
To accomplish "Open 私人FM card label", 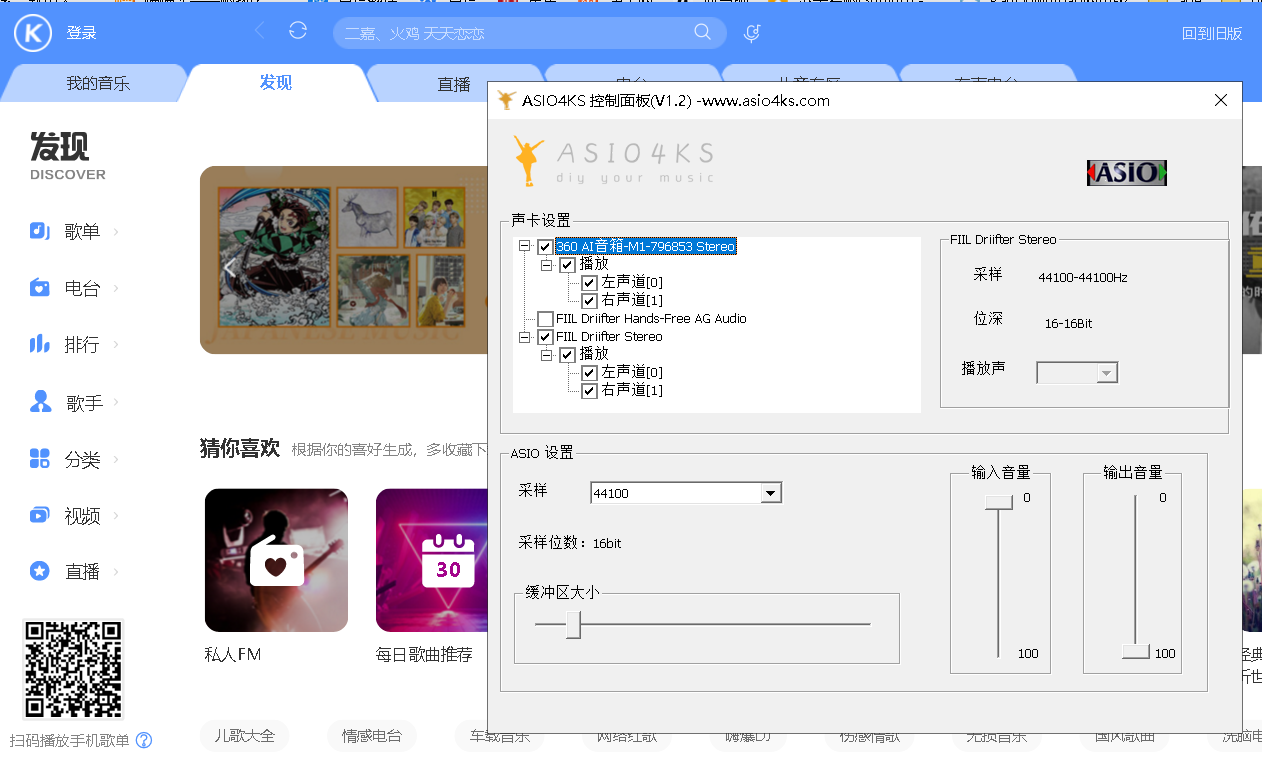I will pos(233,655).
